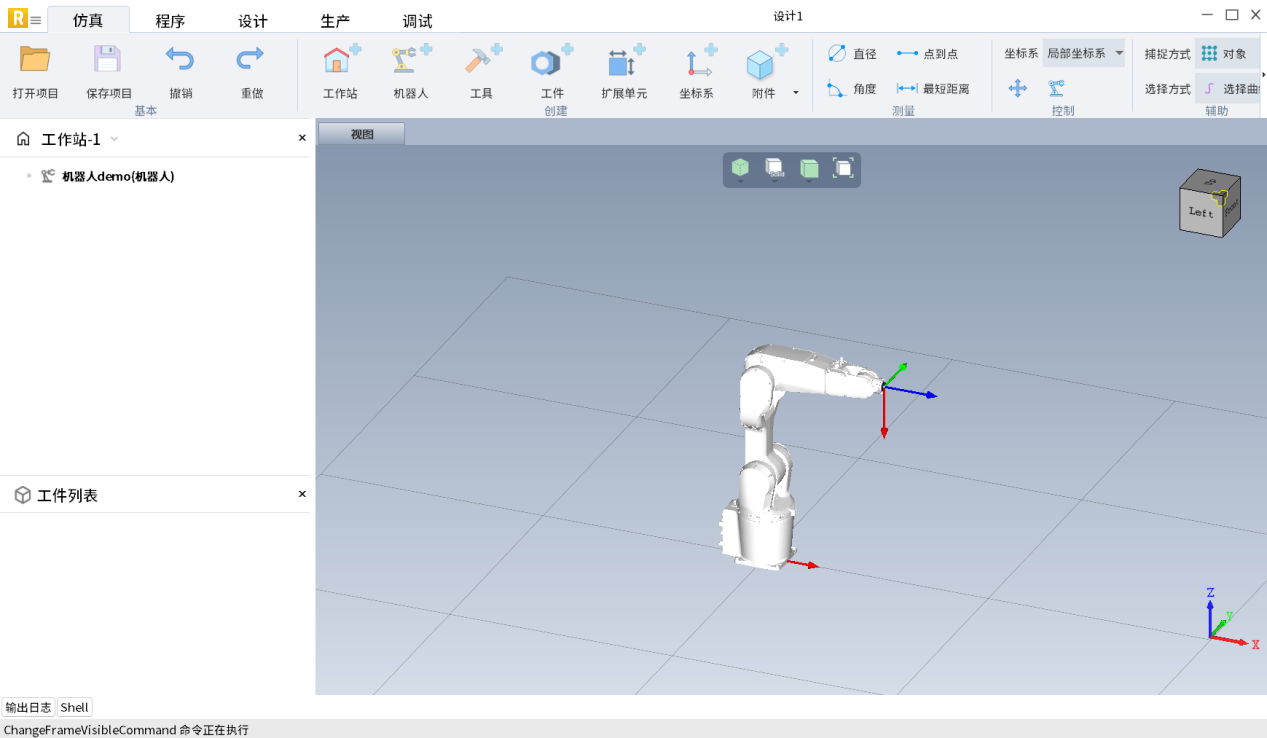
Task: Expand the Attachment (附件) dropdown arrow
Action: click(x=796, y=93)
